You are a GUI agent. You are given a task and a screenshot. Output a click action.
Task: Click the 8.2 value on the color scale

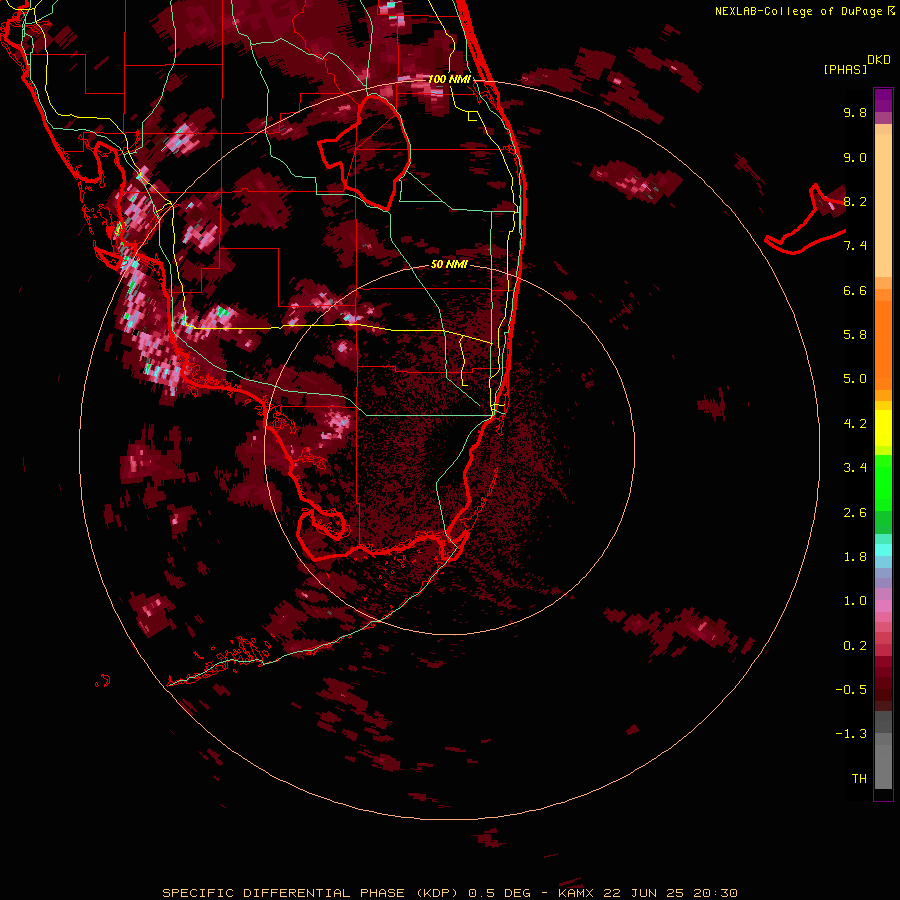coord(855,201)
